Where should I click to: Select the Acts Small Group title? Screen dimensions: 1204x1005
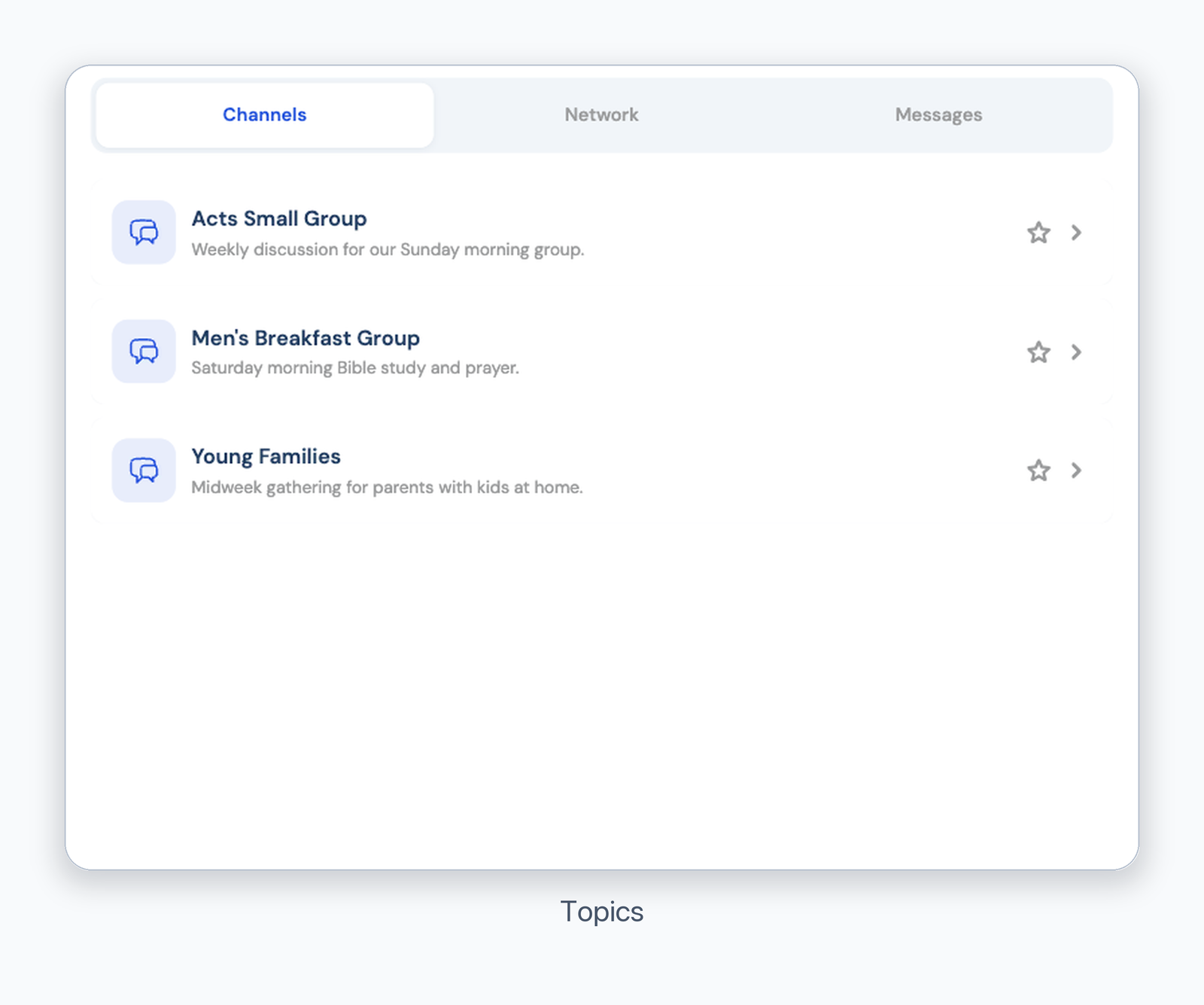[x=279, y=218]
